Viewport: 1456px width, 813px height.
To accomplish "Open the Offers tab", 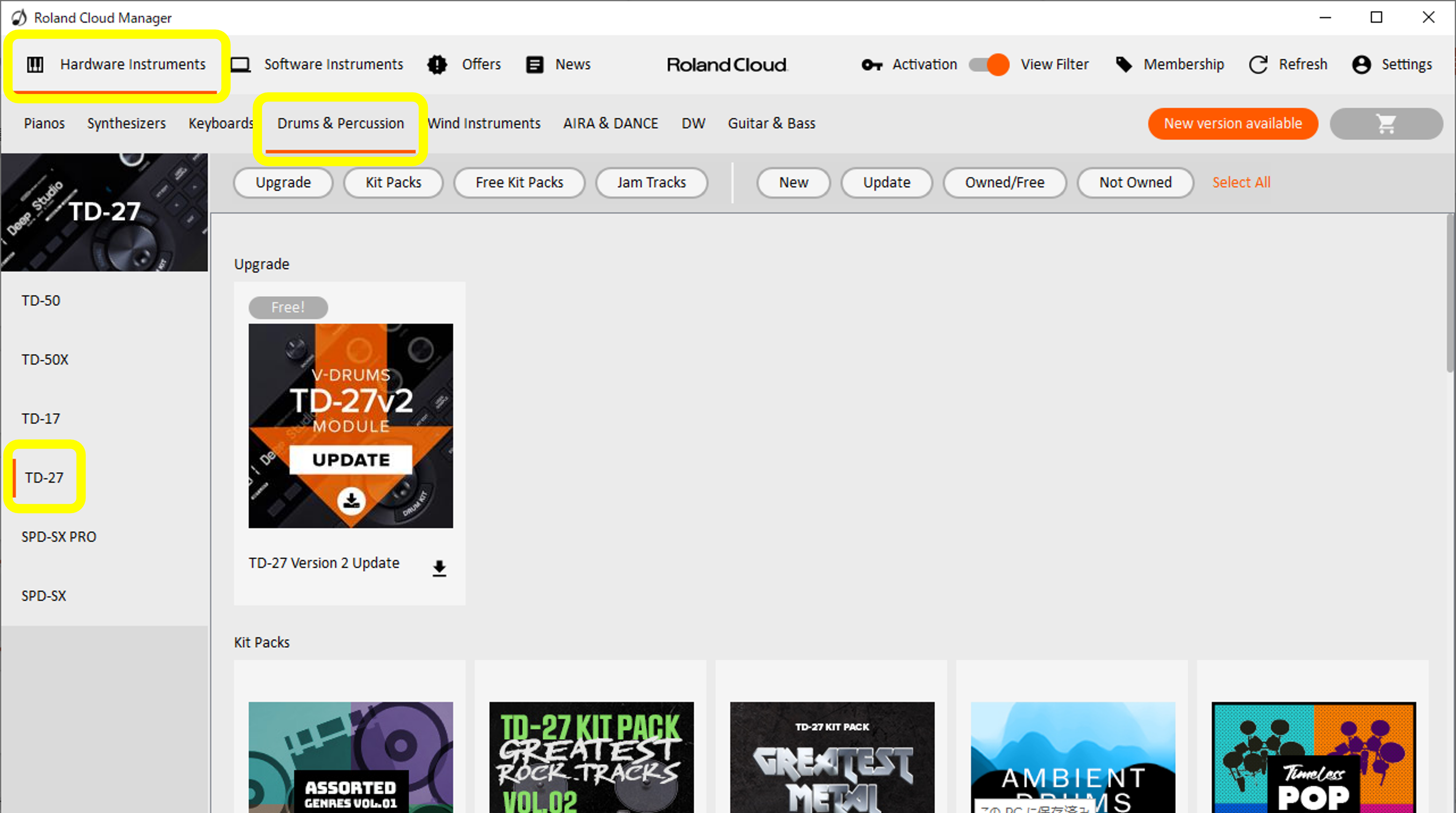I will 465,65.
